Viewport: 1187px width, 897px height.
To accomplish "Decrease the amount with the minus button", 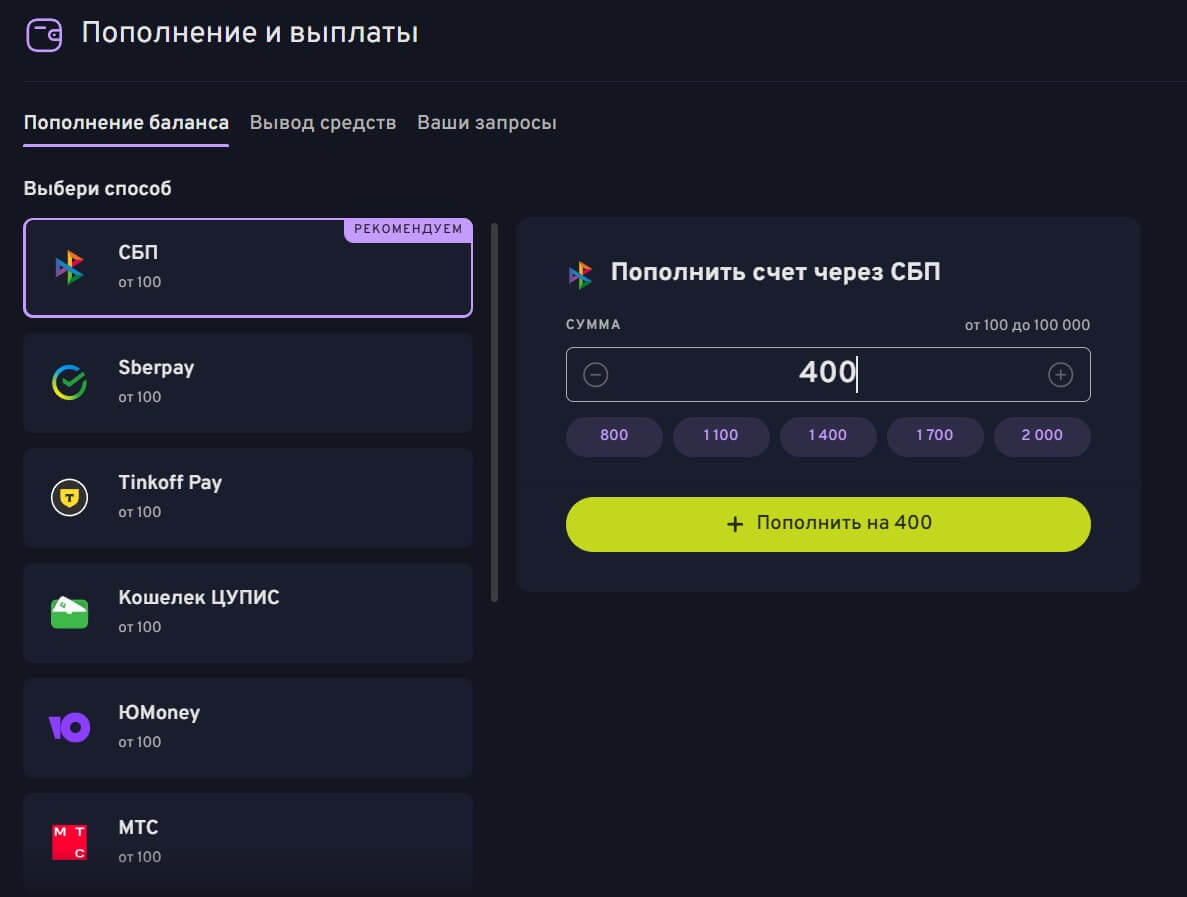I will coord(596,375).
